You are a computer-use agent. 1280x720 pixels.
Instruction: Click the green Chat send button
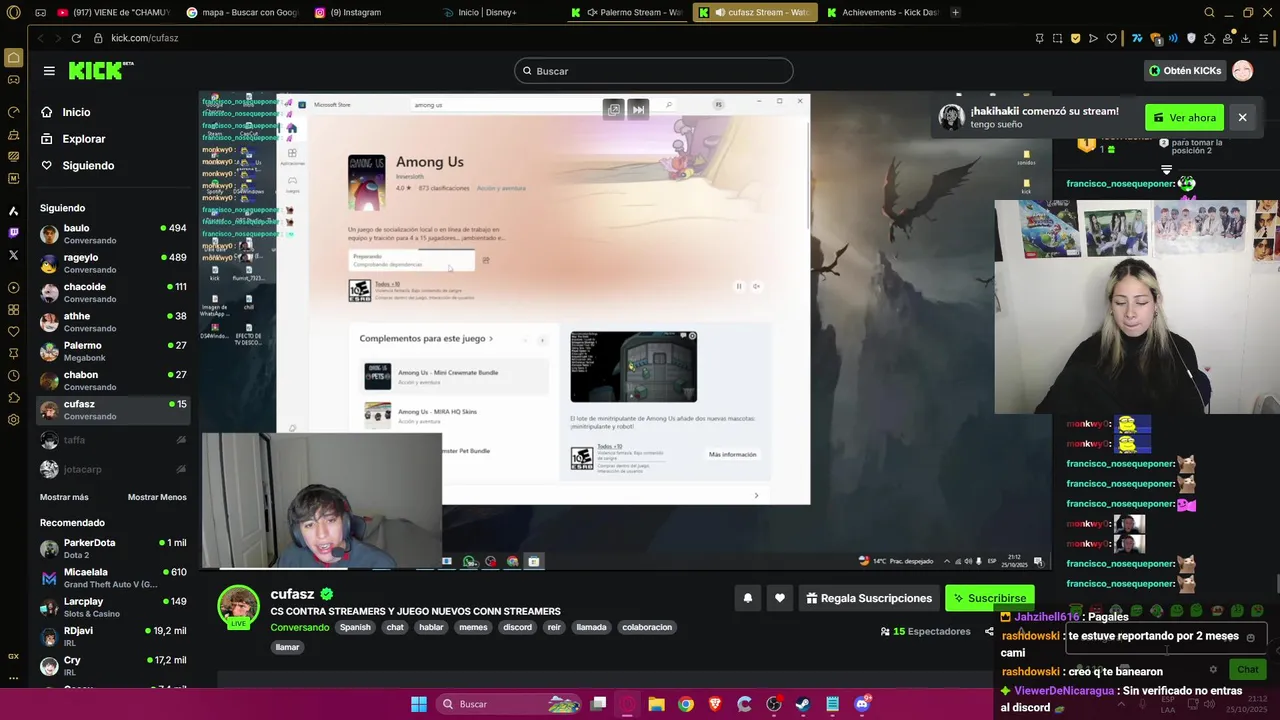[1247, 669]
